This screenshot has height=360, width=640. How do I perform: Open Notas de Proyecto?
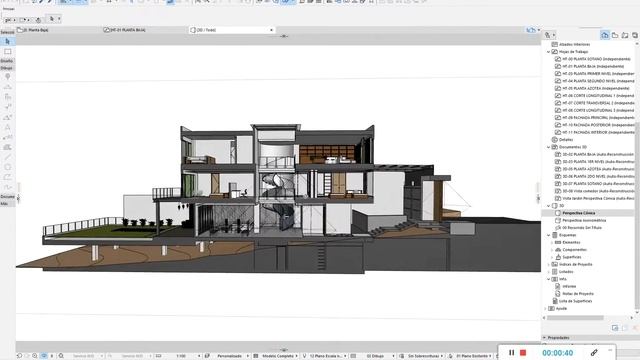(574, 294)
